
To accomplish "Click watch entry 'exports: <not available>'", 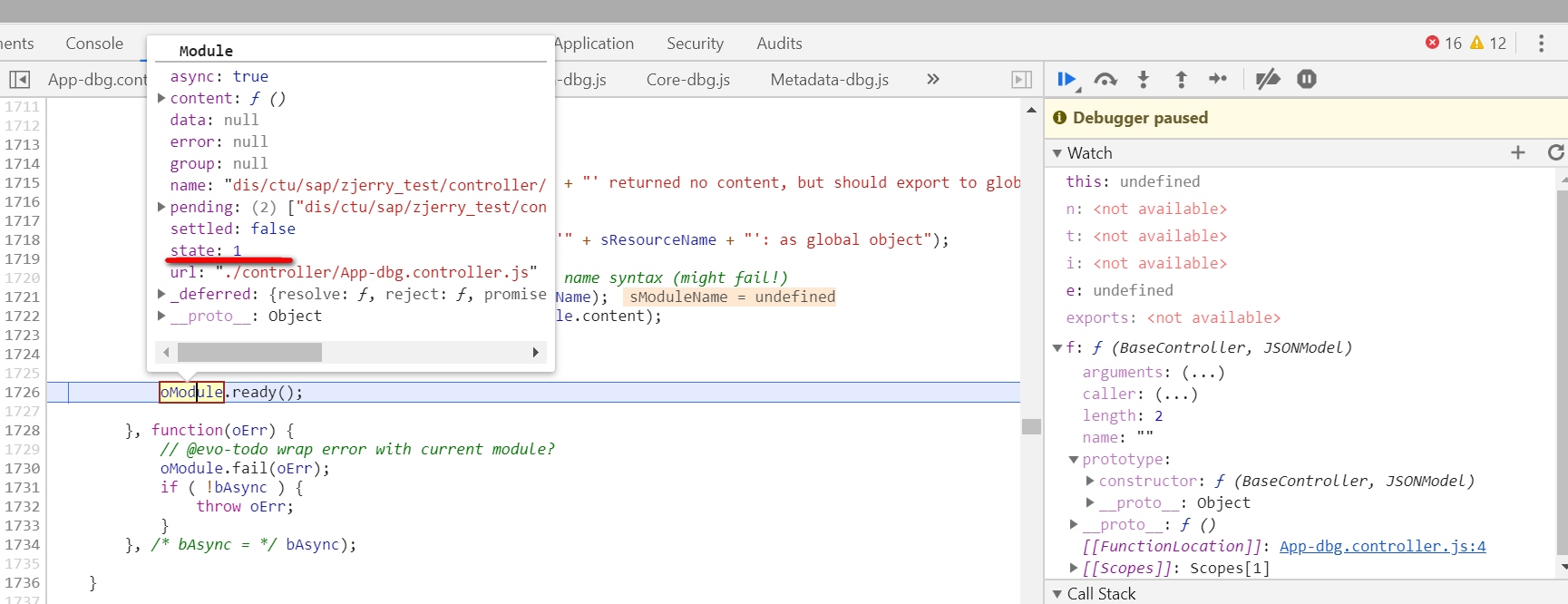I will 1173,317.
